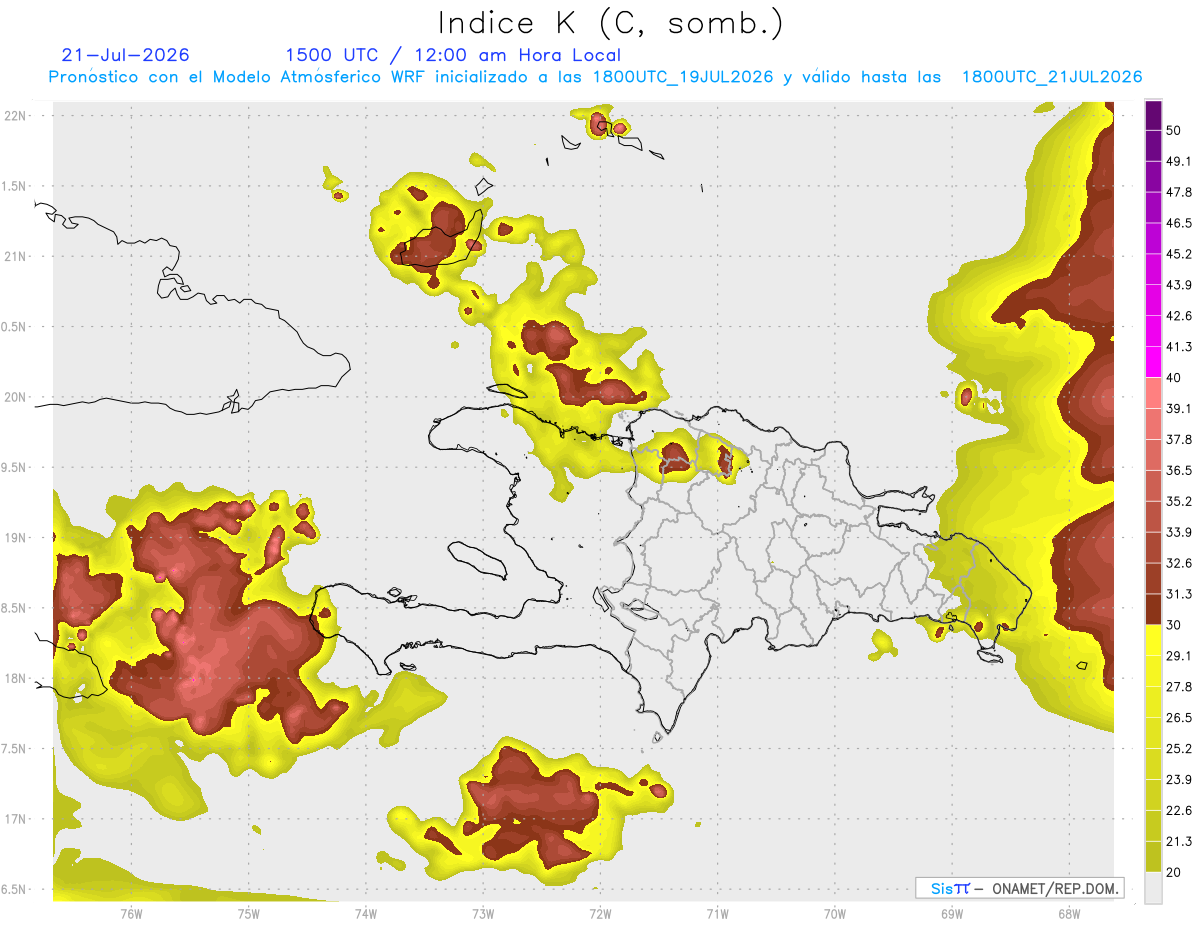The height and width of the screenshot is (927, 1200).
Task: Click the colour bar value 39.1
Action: [x=1179, y=409]
